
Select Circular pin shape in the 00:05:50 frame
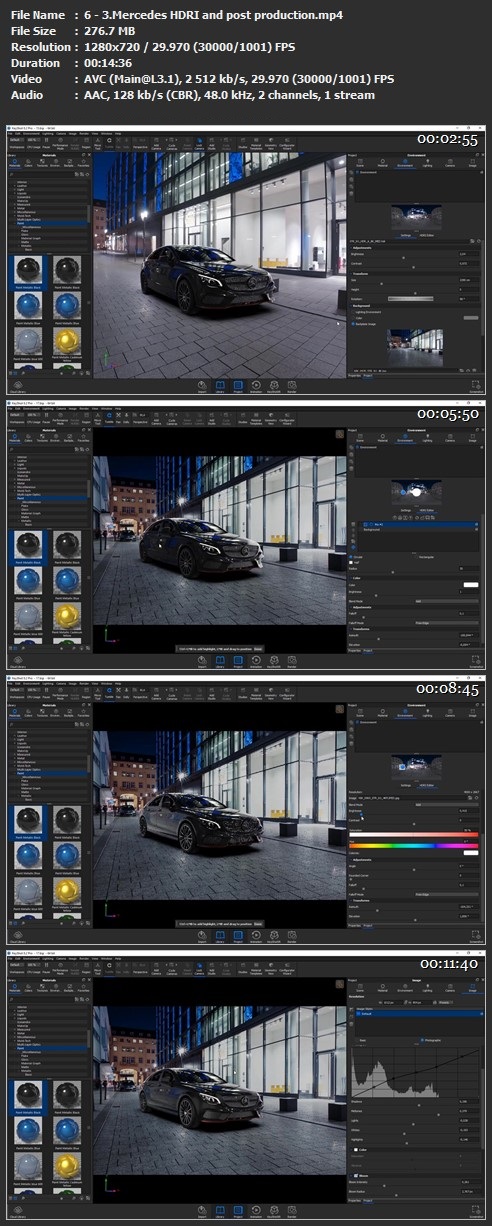tap(356, 557)
